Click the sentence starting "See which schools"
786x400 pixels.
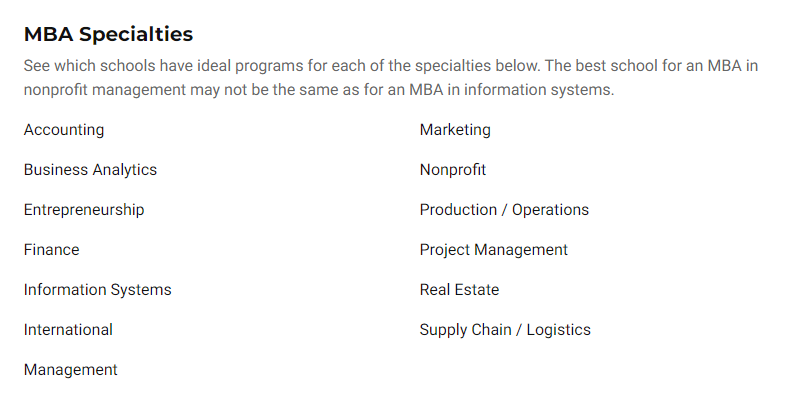coord(300,66)
